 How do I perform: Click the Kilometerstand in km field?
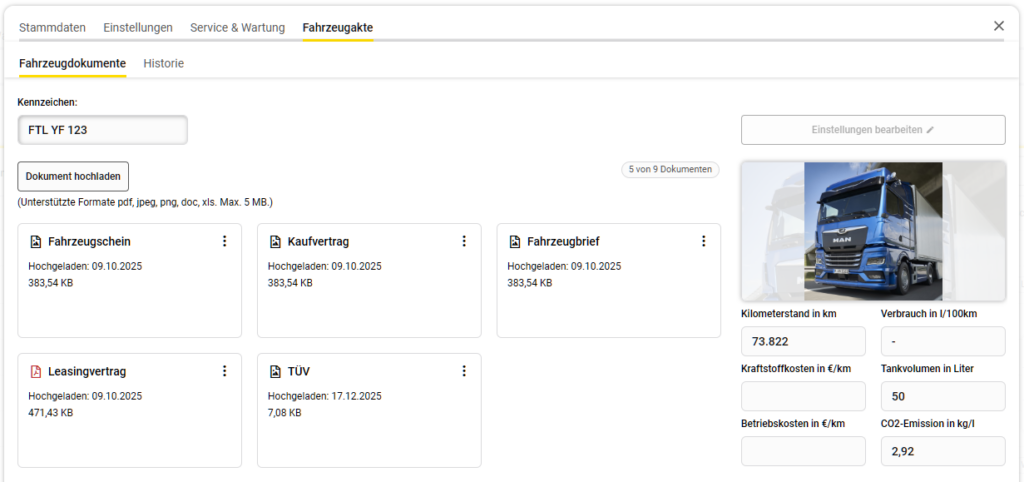point(802,342)
